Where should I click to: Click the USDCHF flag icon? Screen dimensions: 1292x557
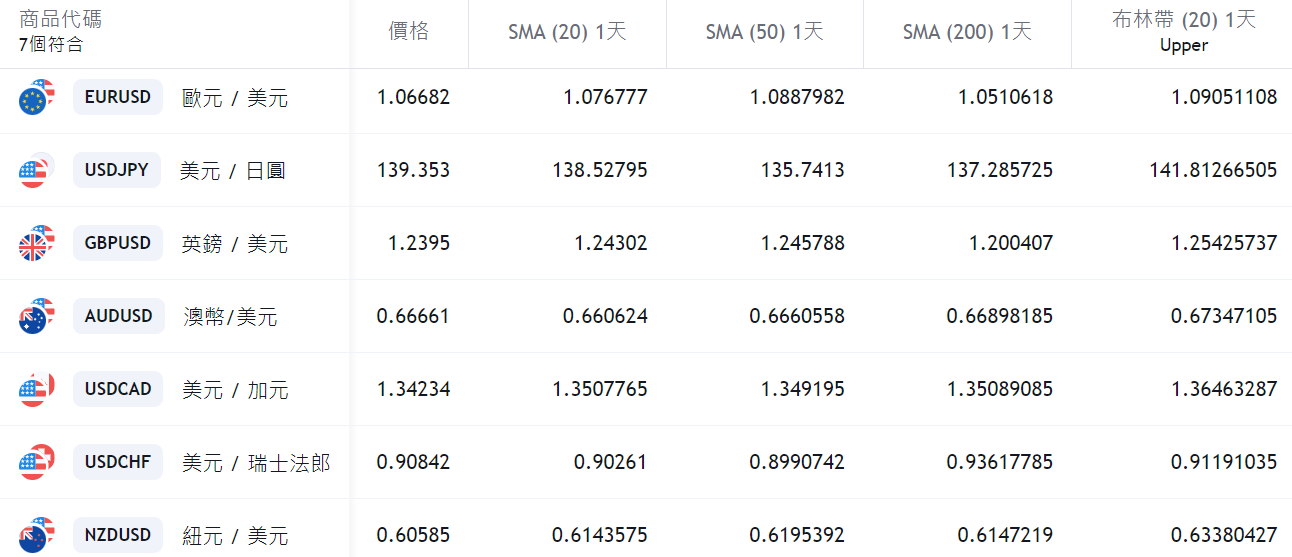[x=36, y=462]
